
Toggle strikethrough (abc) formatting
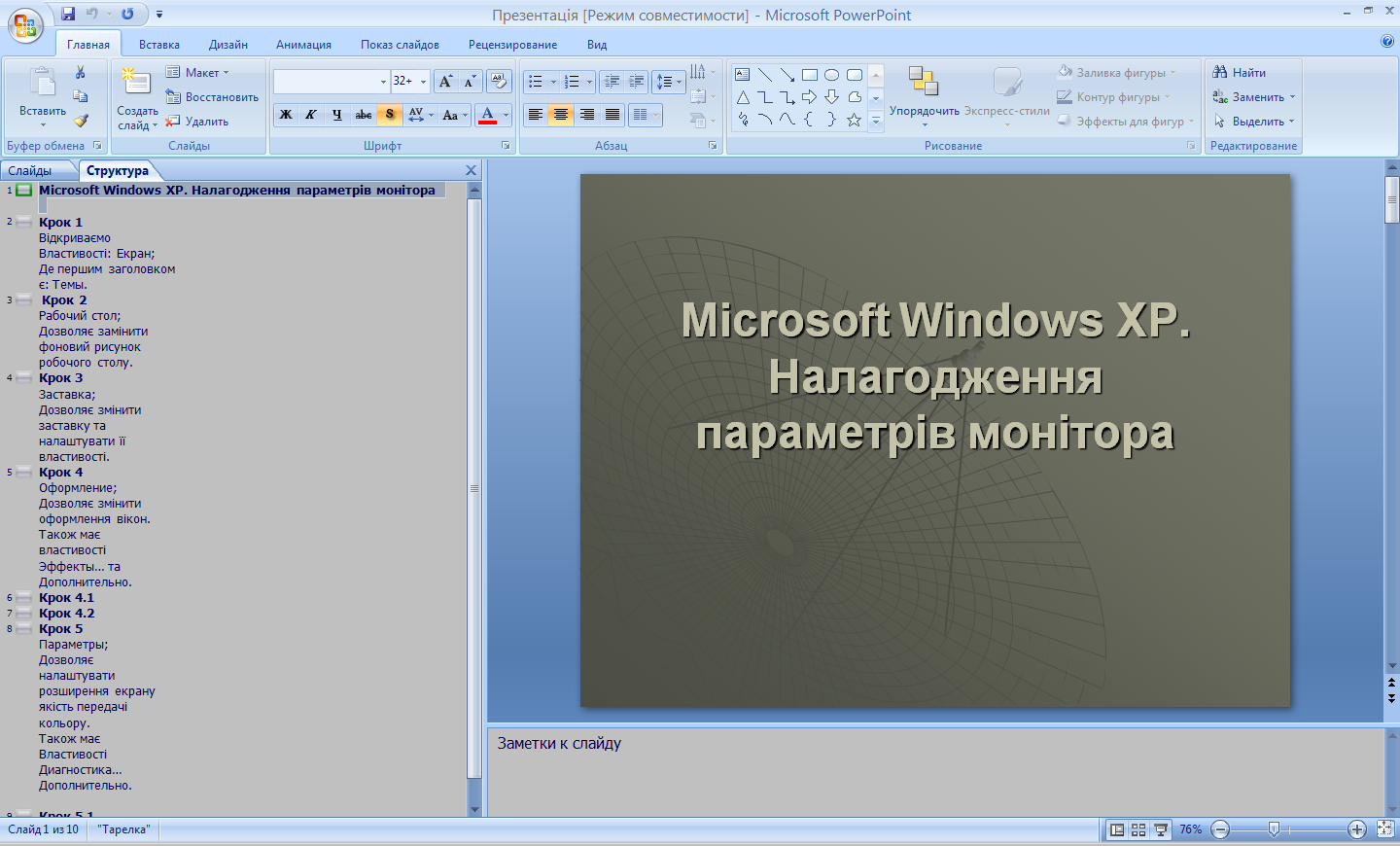click(x=364, y=115)
